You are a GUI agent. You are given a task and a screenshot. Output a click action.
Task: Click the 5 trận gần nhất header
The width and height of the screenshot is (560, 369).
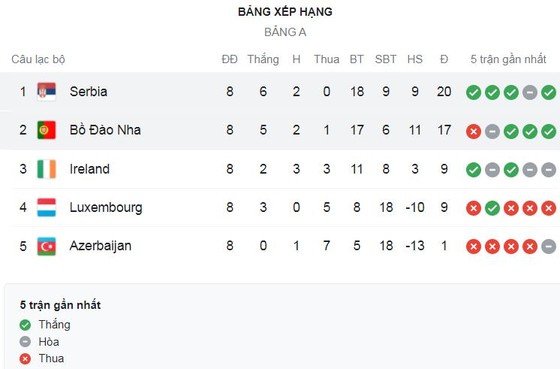click(x=508, y=59)
